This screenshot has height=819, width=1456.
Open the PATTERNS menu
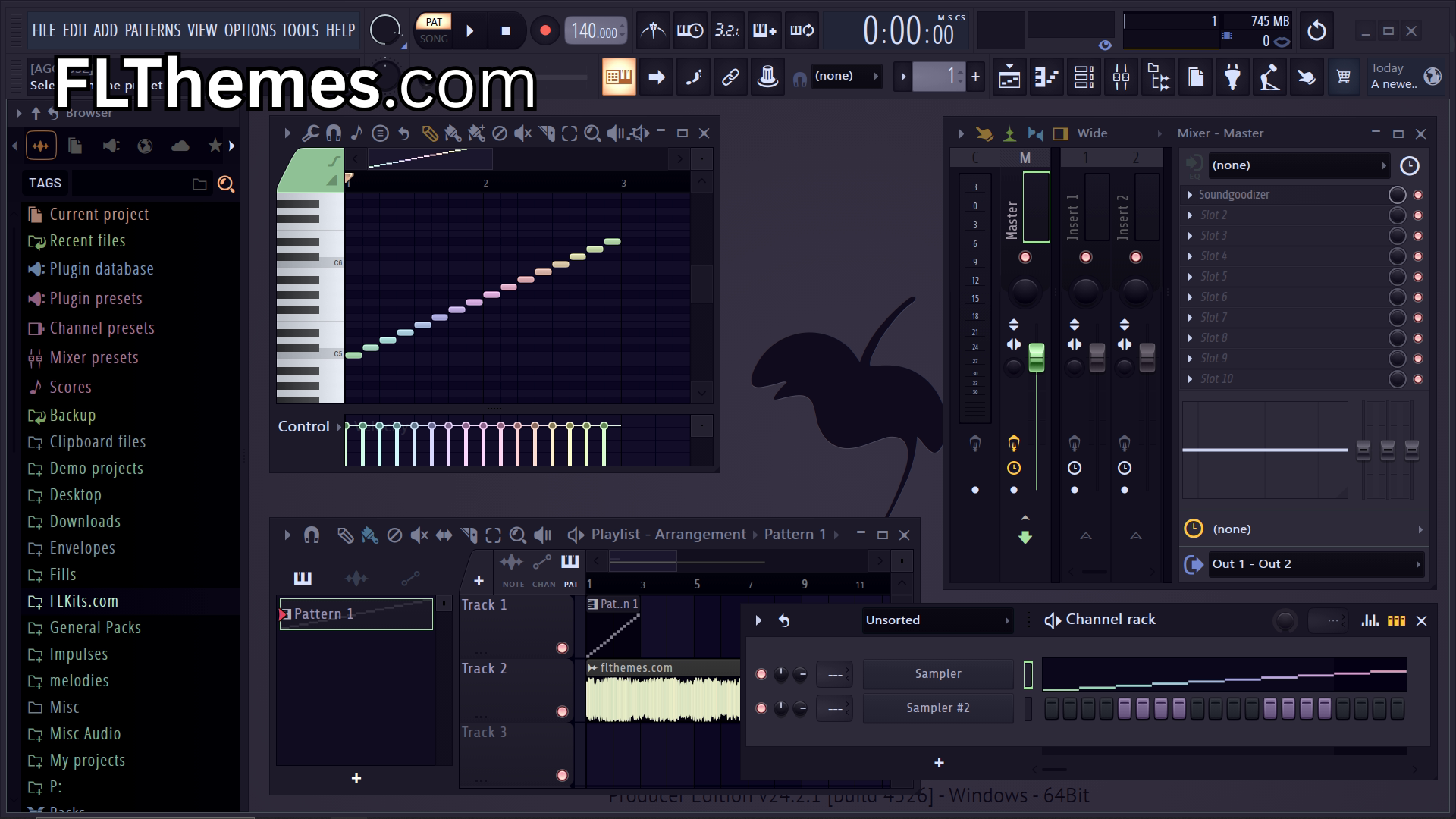[x=152, y=30]
